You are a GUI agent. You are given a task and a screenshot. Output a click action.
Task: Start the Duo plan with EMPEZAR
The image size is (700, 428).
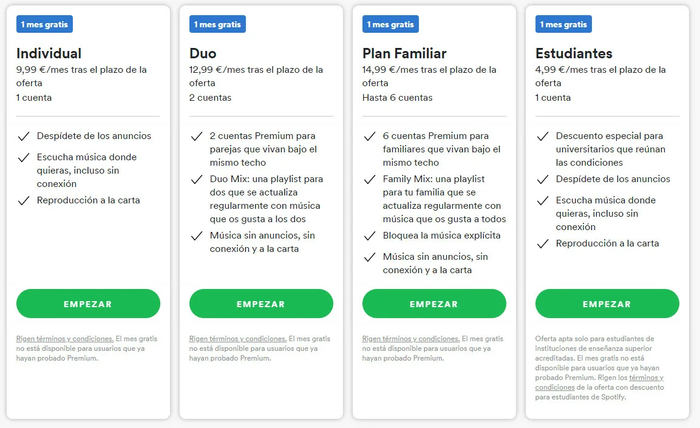pos(260,303)
